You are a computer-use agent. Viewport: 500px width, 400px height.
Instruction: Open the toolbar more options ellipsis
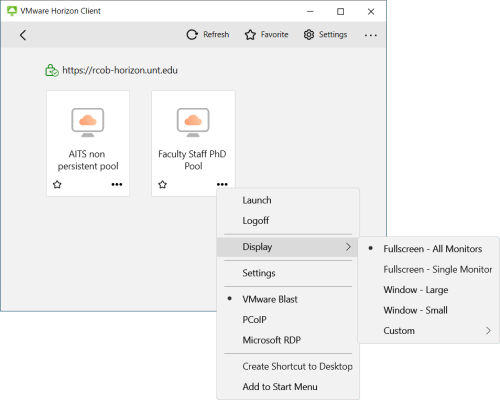371,35
